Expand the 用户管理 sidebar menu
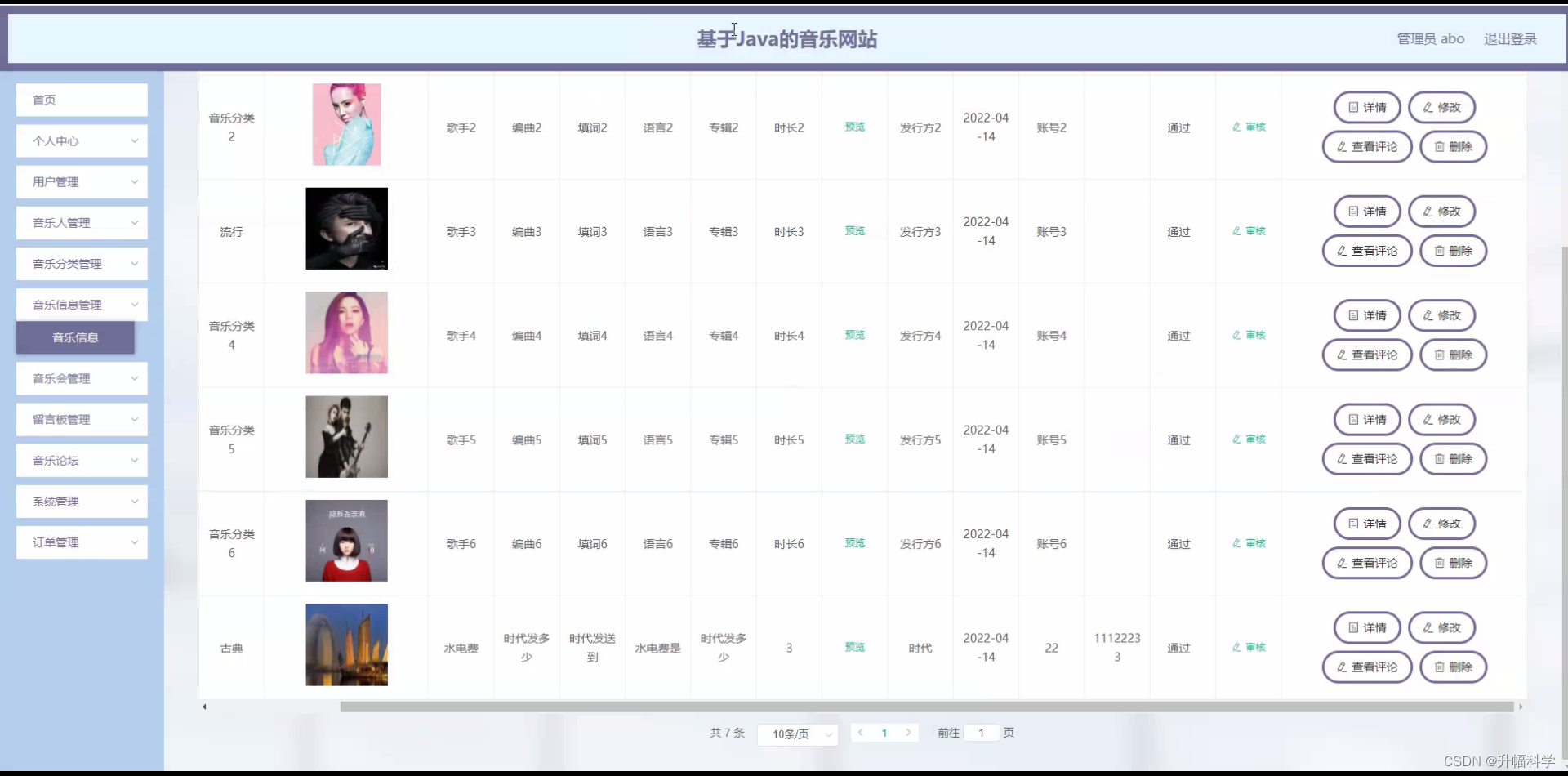Image resolution: width=1568 pixels, height=776 pixels. tap(81, 181)
